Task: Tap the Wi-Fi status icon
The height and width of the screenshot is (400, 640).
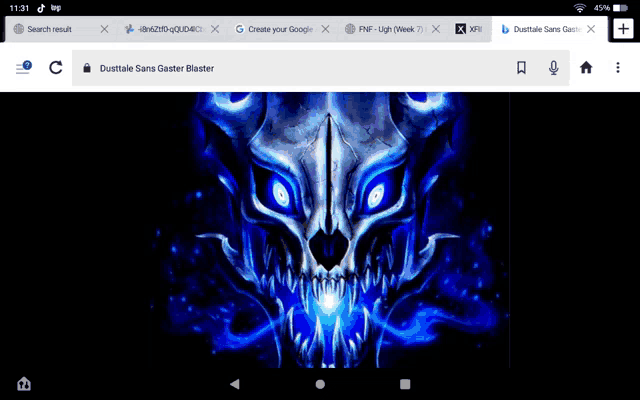Action: click(580, 8)
